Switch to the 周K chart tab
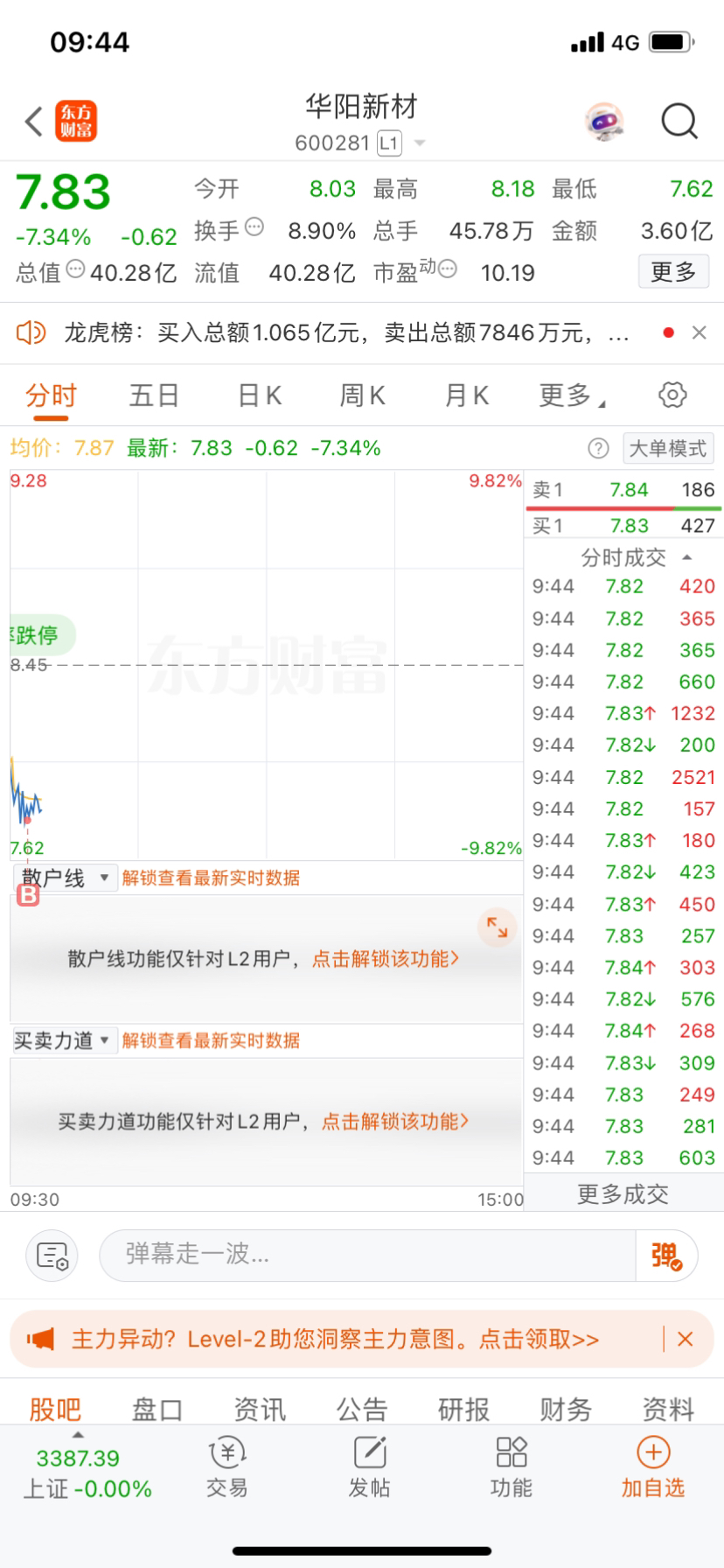This screenshot has width=724, height=1568. coord(362,395)
